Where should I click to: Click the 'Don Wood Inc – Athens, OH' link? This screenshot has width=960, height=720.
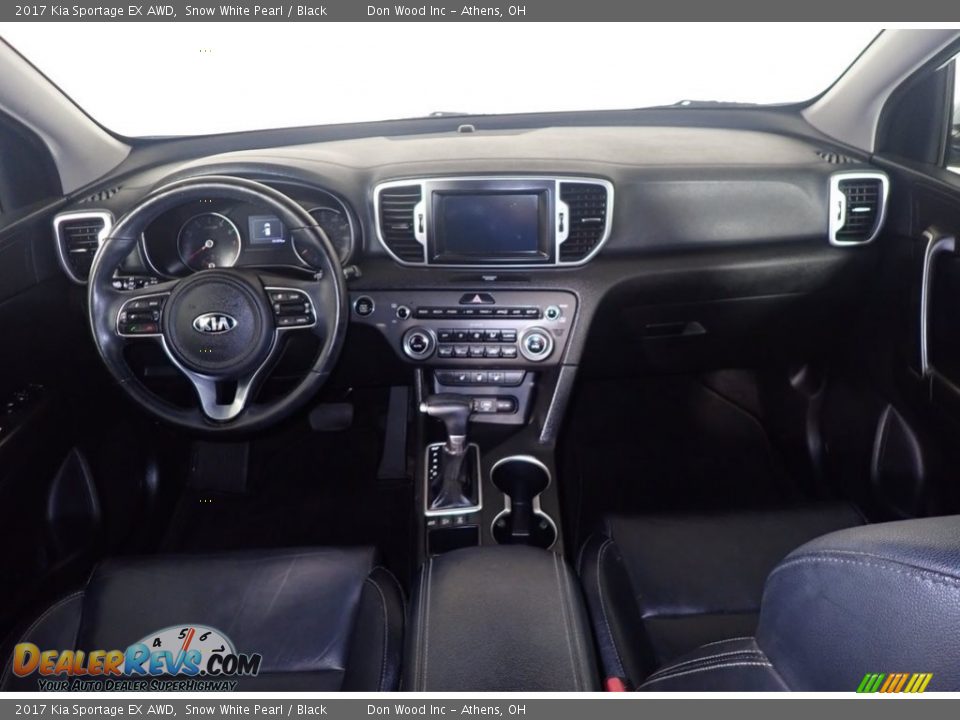click(x=445, y=710)
